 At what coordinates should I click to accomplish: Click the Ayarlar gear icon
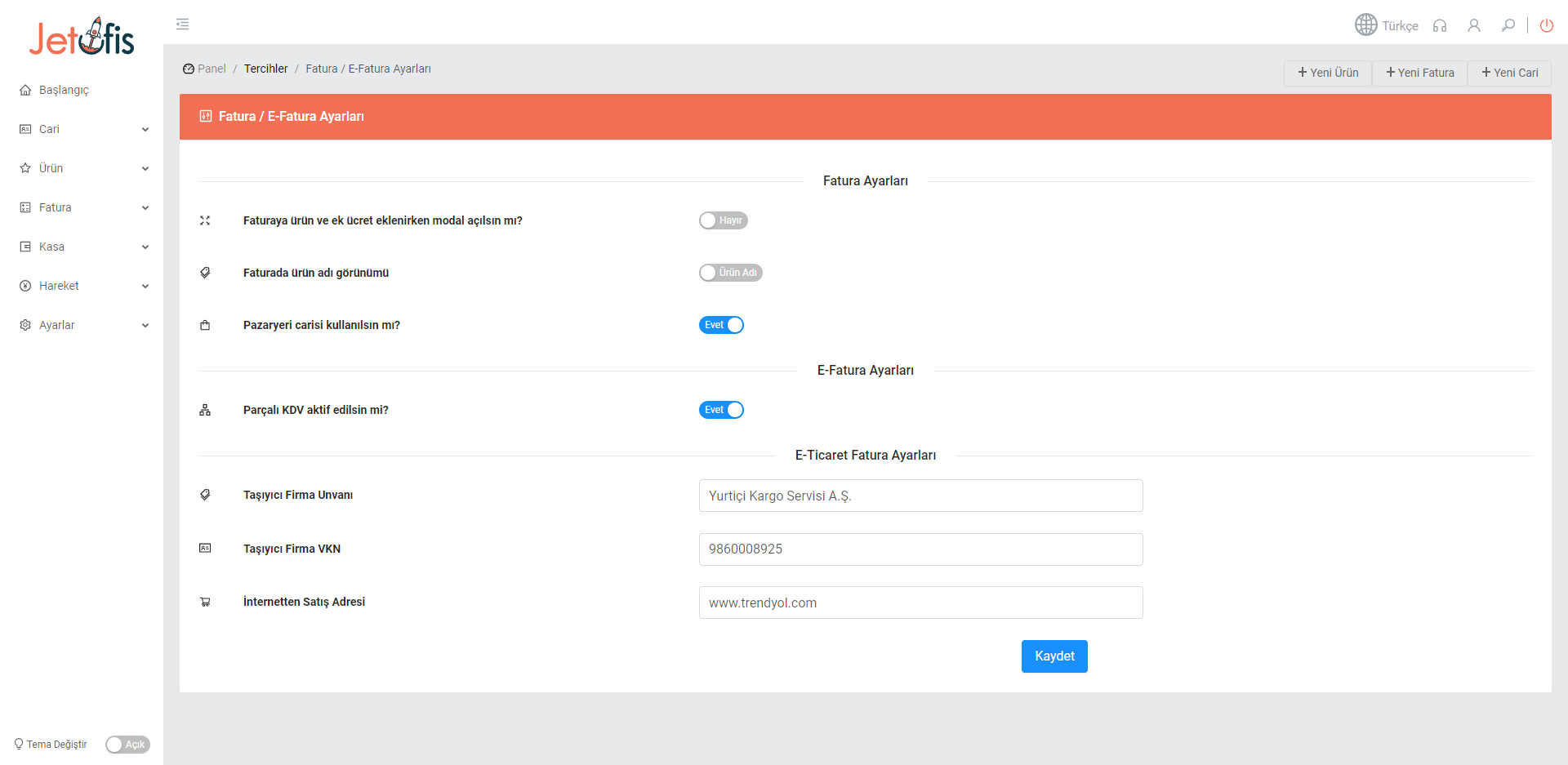(25, 325)
